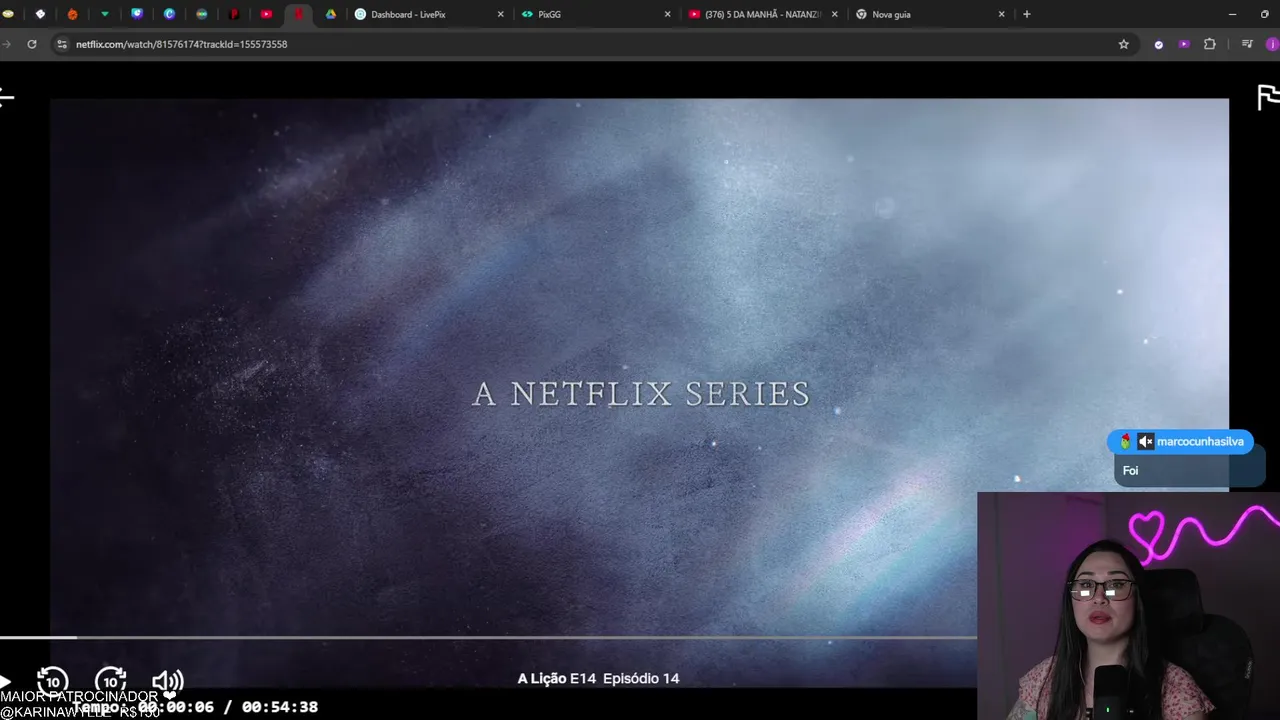
Task: Switch to YouTube pinned tab icon
Action: (266, 14)
